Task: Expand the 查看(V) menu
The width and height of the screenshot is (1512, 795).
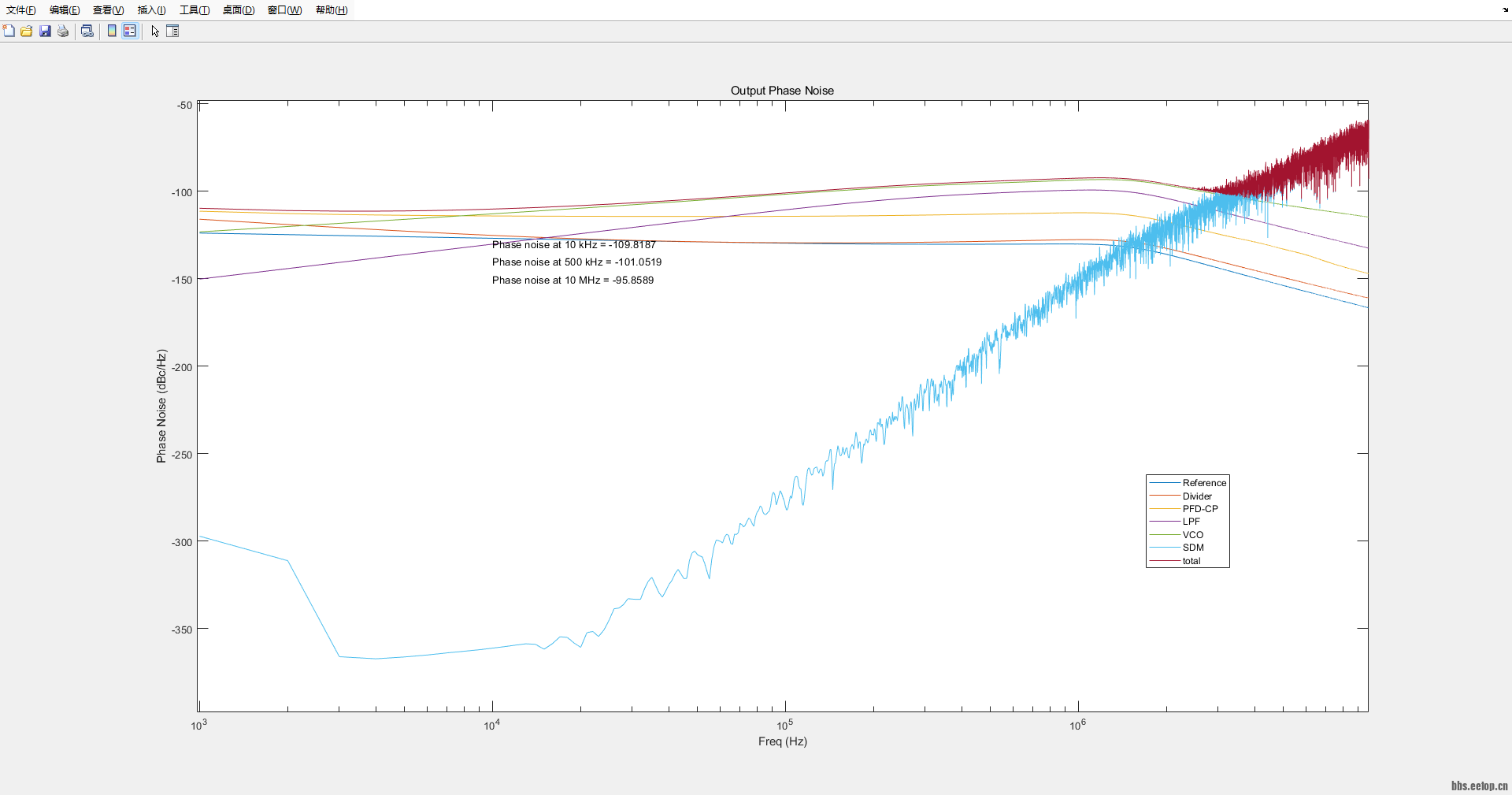Action: 108,10
